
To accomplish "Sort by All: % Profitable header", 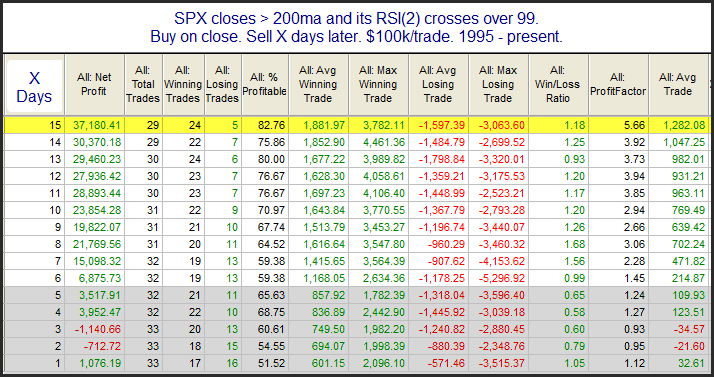I will point(265,85).
